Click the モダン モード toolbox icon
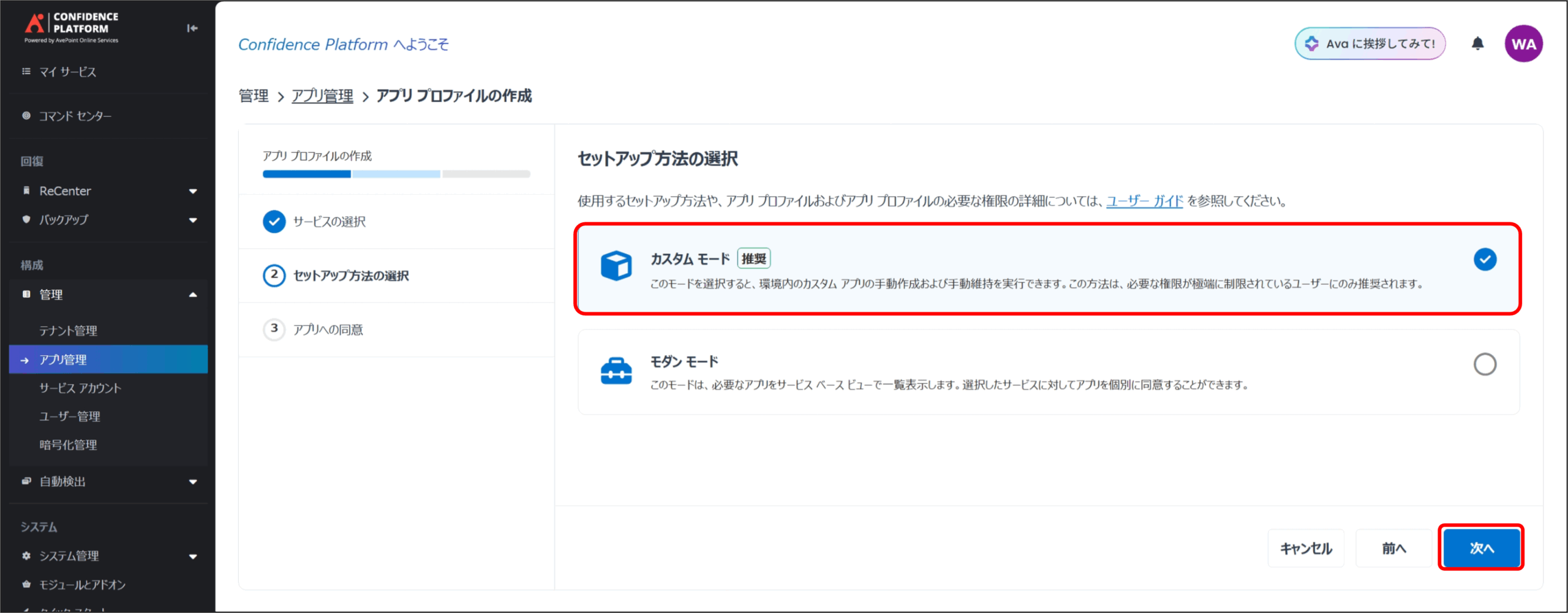The image size is (1568, 613). (616, 371)
